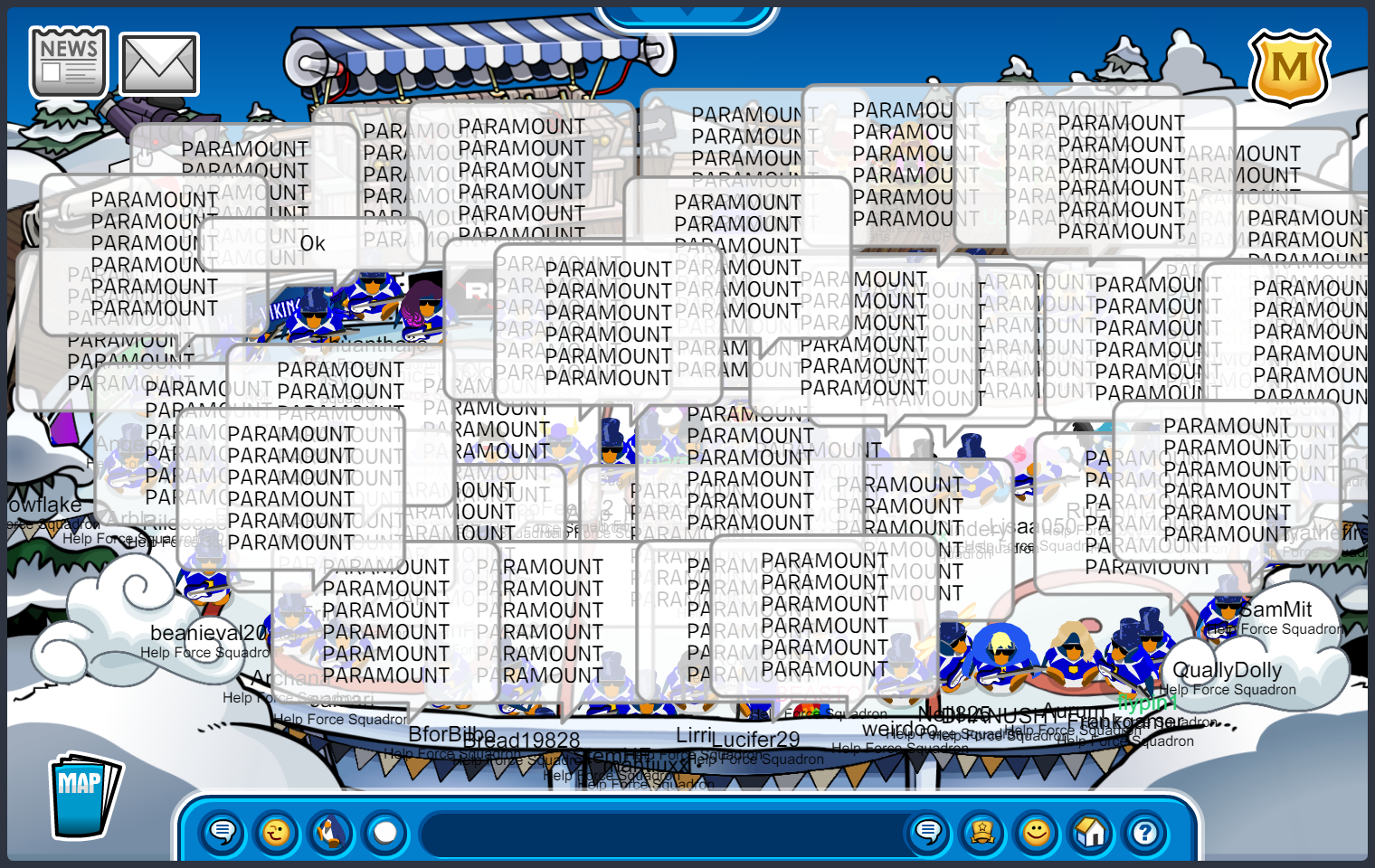
Task: Open the mail envelope icon
Action: coord(159,64)
